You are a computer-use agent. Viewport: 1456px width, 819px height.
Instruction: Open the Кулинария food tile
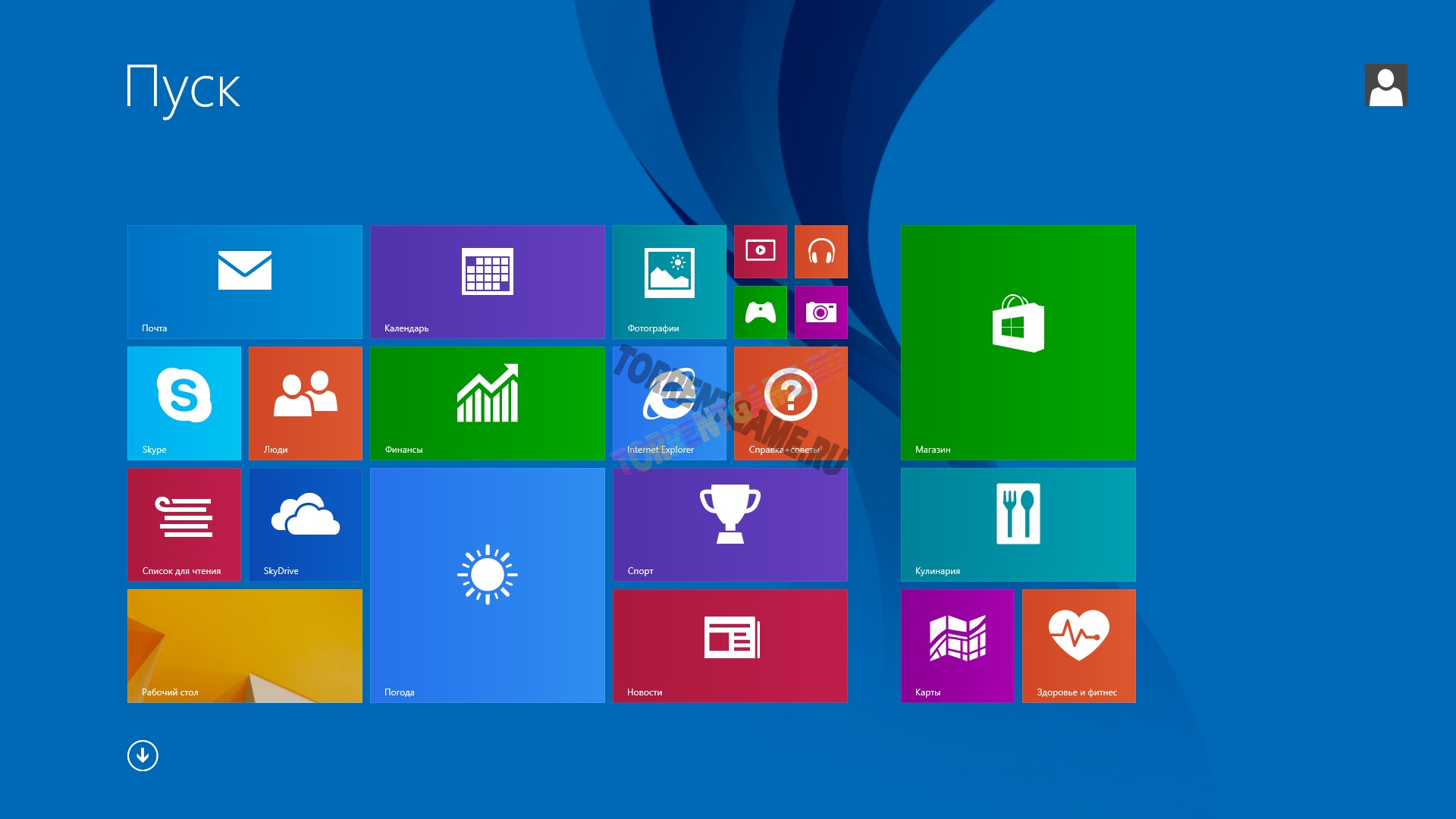pyautogui.click(x=1018, y=524)
